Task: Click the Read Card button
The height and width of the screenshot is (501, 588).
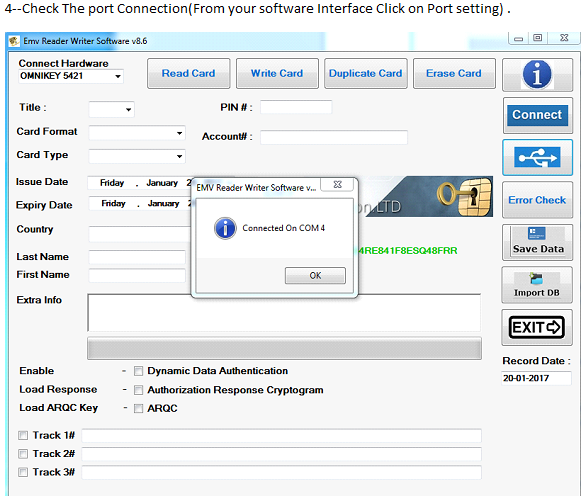Action: point(189,74)
